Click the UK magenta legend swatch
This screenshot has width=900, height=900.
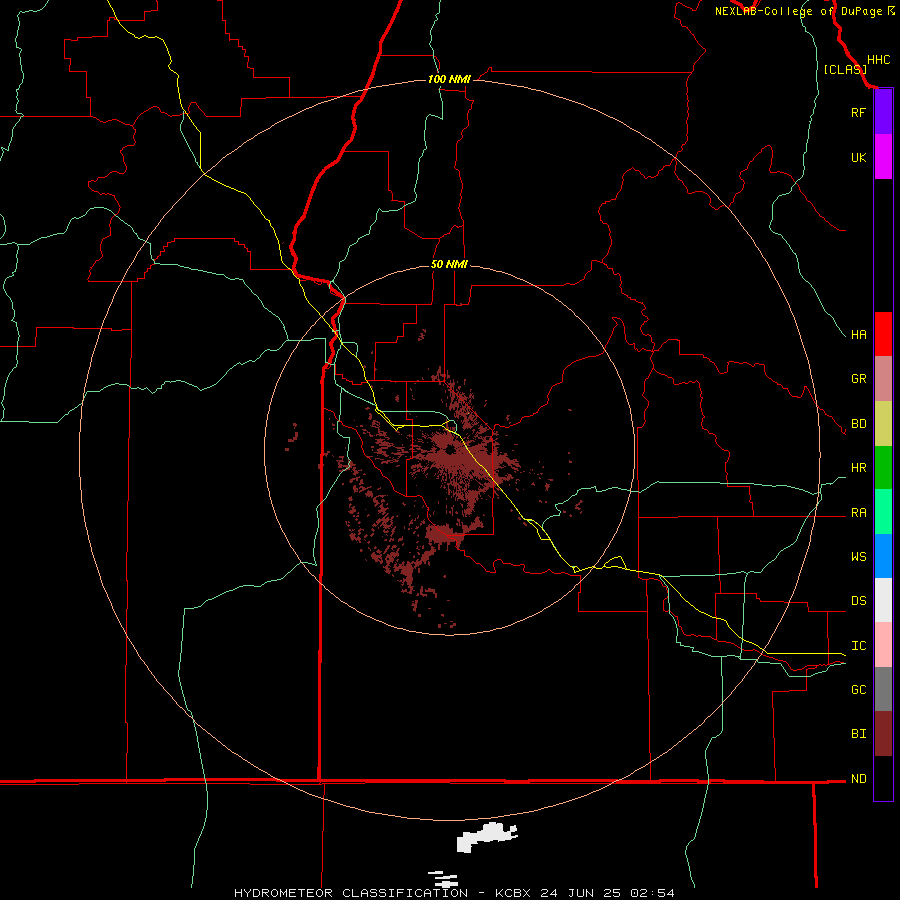tap(883, 157)
